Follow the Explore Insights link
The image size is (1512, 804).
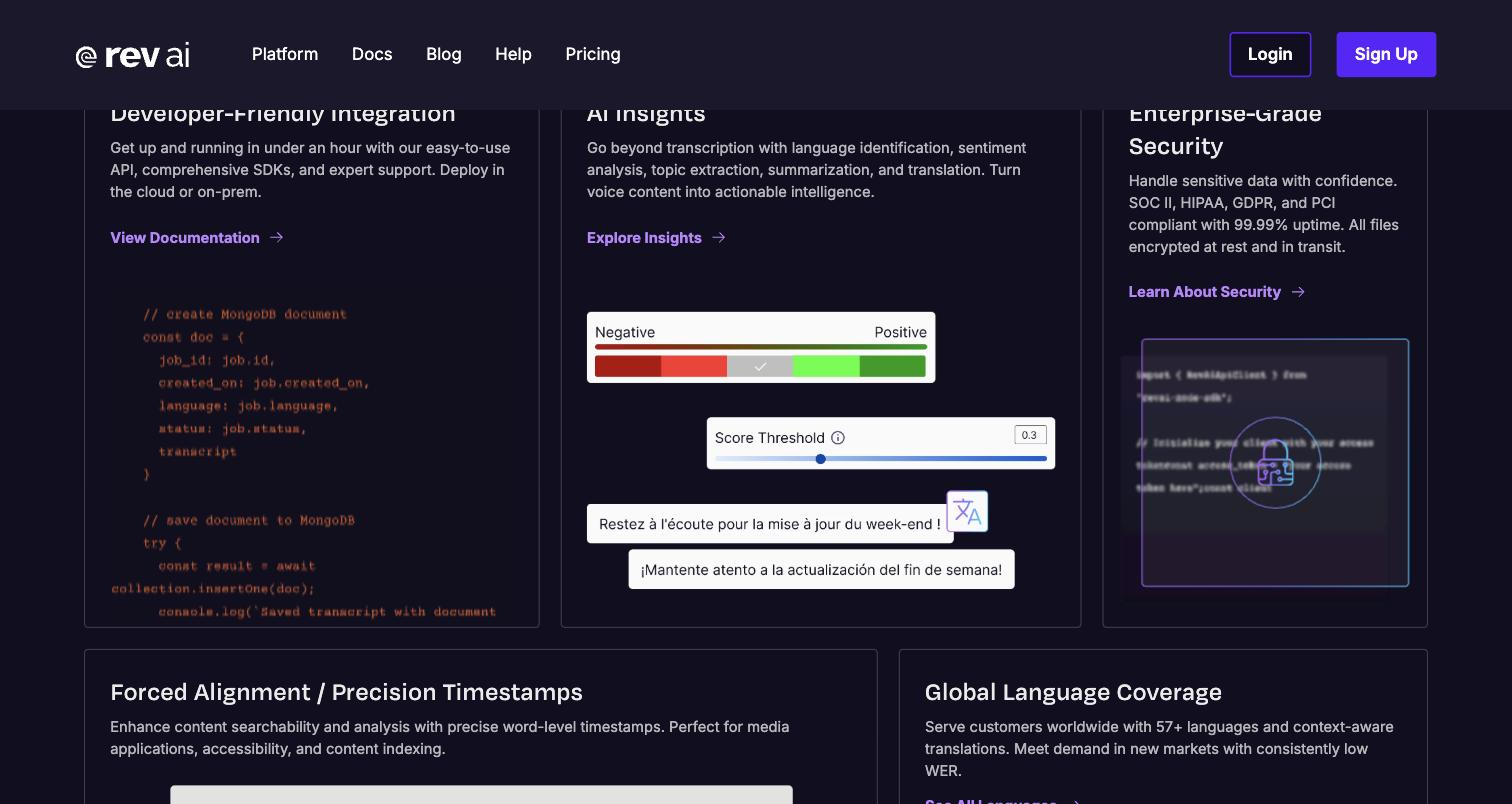644,237
